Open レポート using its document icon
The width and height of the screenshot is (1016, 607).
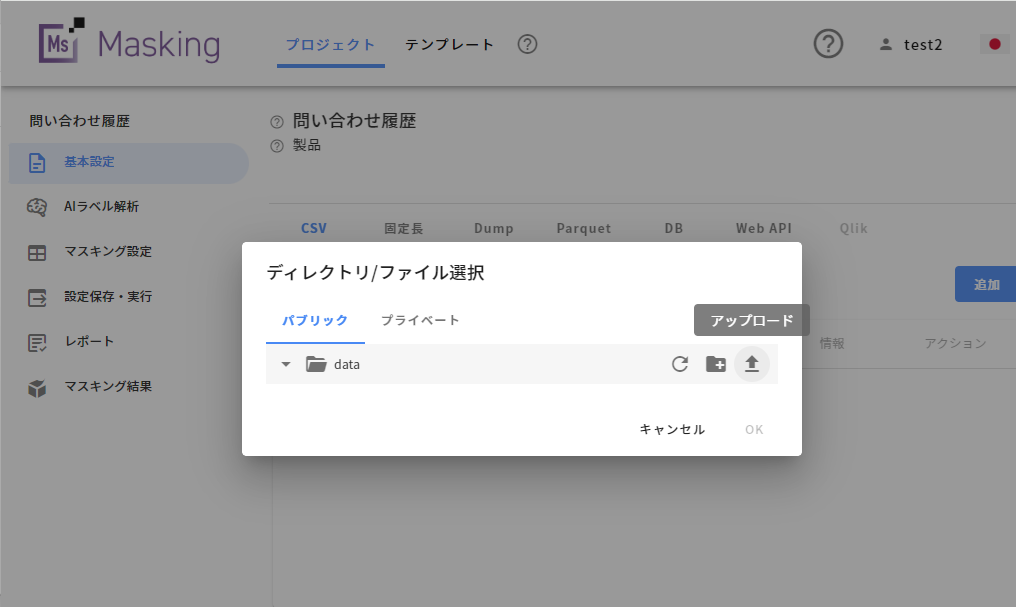coord(36,342)
